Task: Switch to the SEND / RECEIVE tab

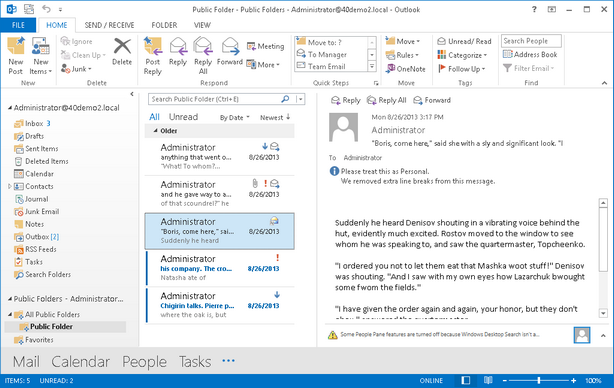Action: point(109,25)
